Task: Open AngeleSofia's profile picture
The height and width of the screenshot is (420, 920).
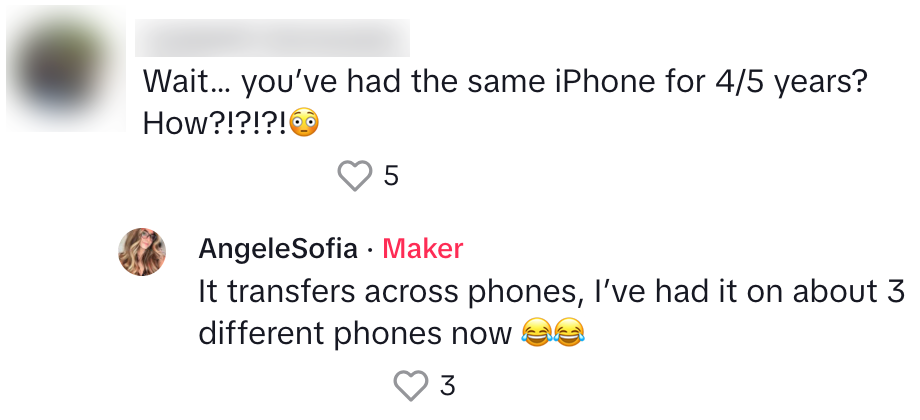Action: click(x=142, y=252)
